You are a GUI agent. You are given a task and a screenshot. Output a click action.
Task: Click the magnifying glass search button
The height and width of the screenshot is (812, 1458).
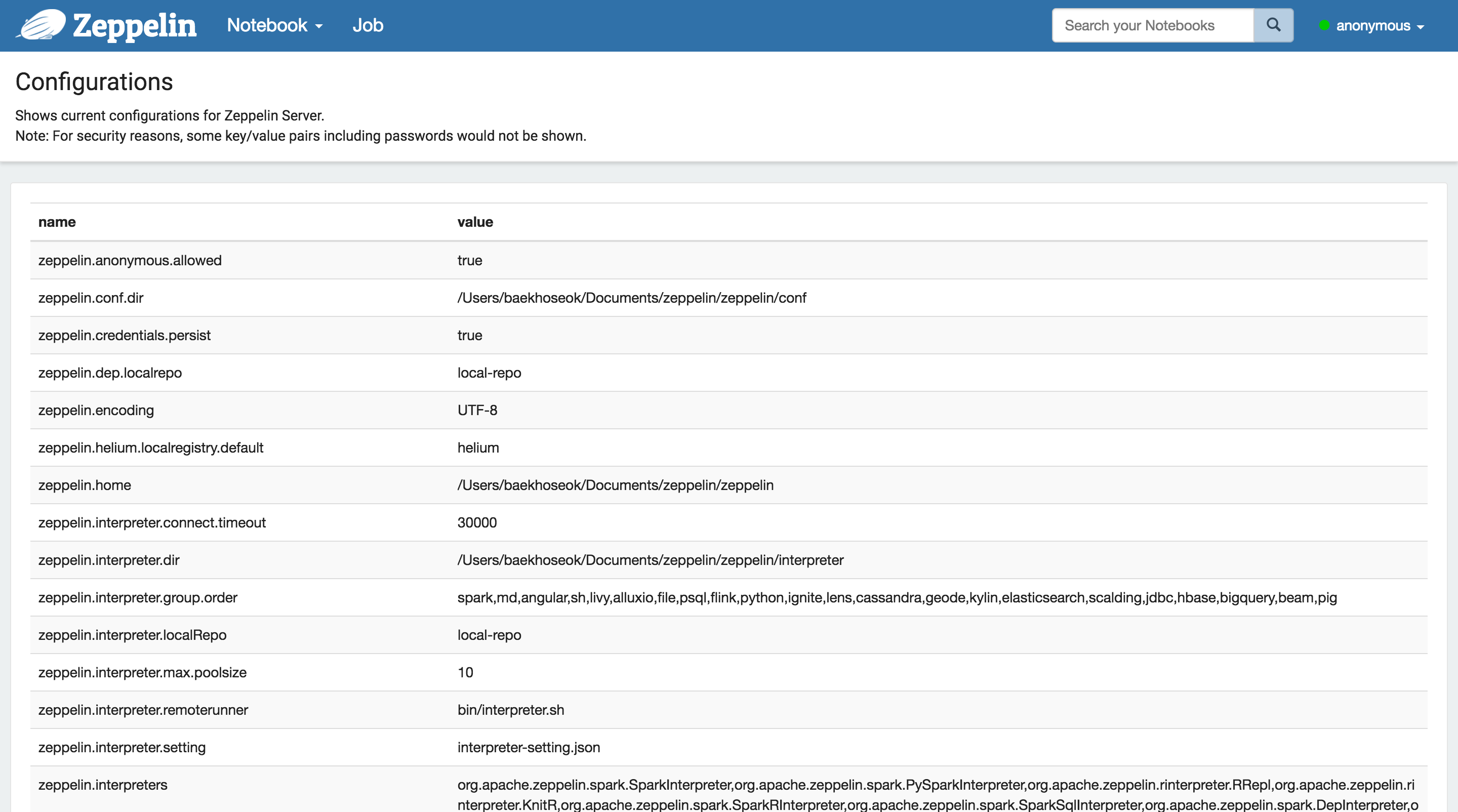pos(1273,25)
